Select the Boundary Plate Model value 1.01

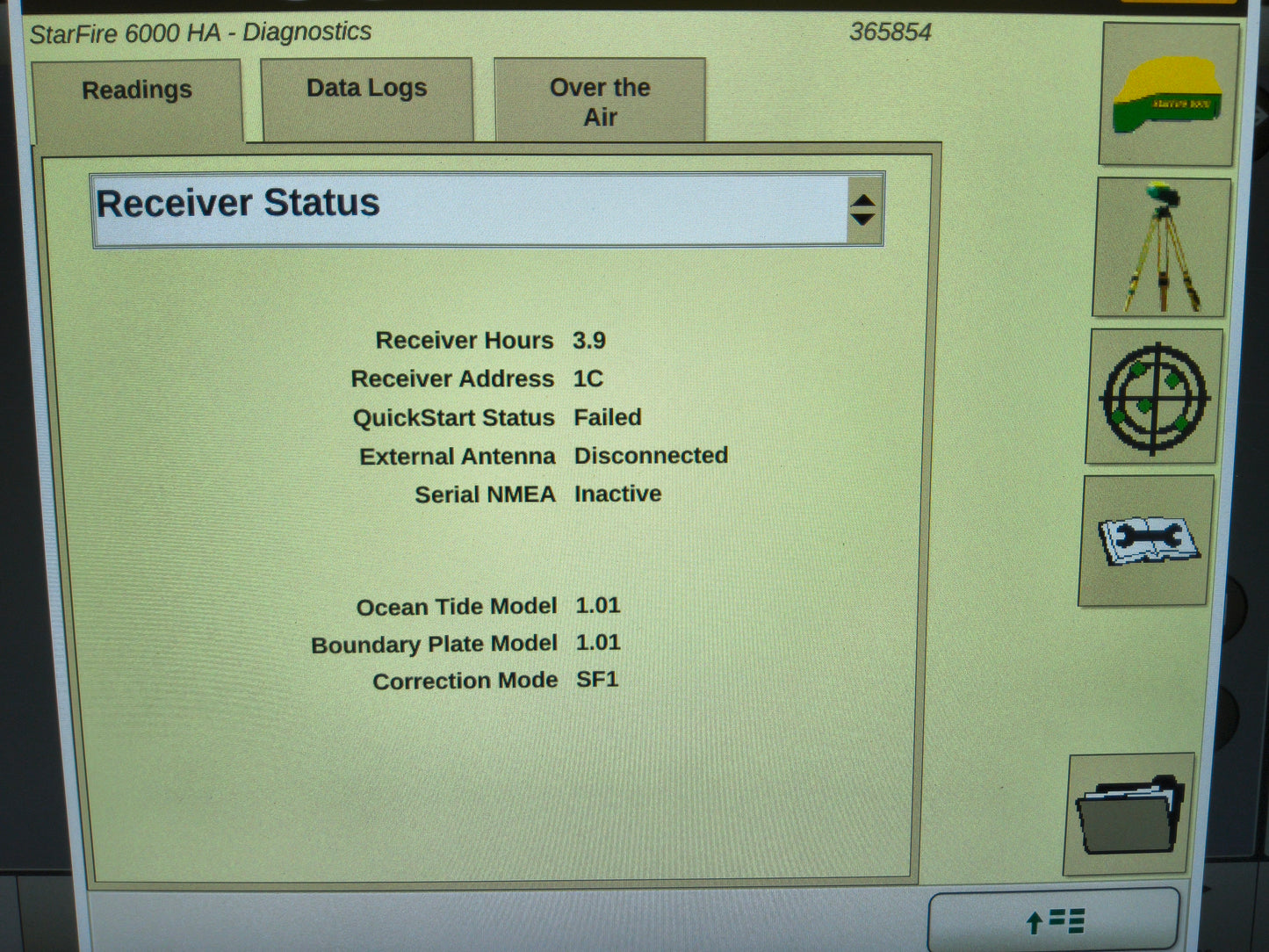tap(598, 642)
